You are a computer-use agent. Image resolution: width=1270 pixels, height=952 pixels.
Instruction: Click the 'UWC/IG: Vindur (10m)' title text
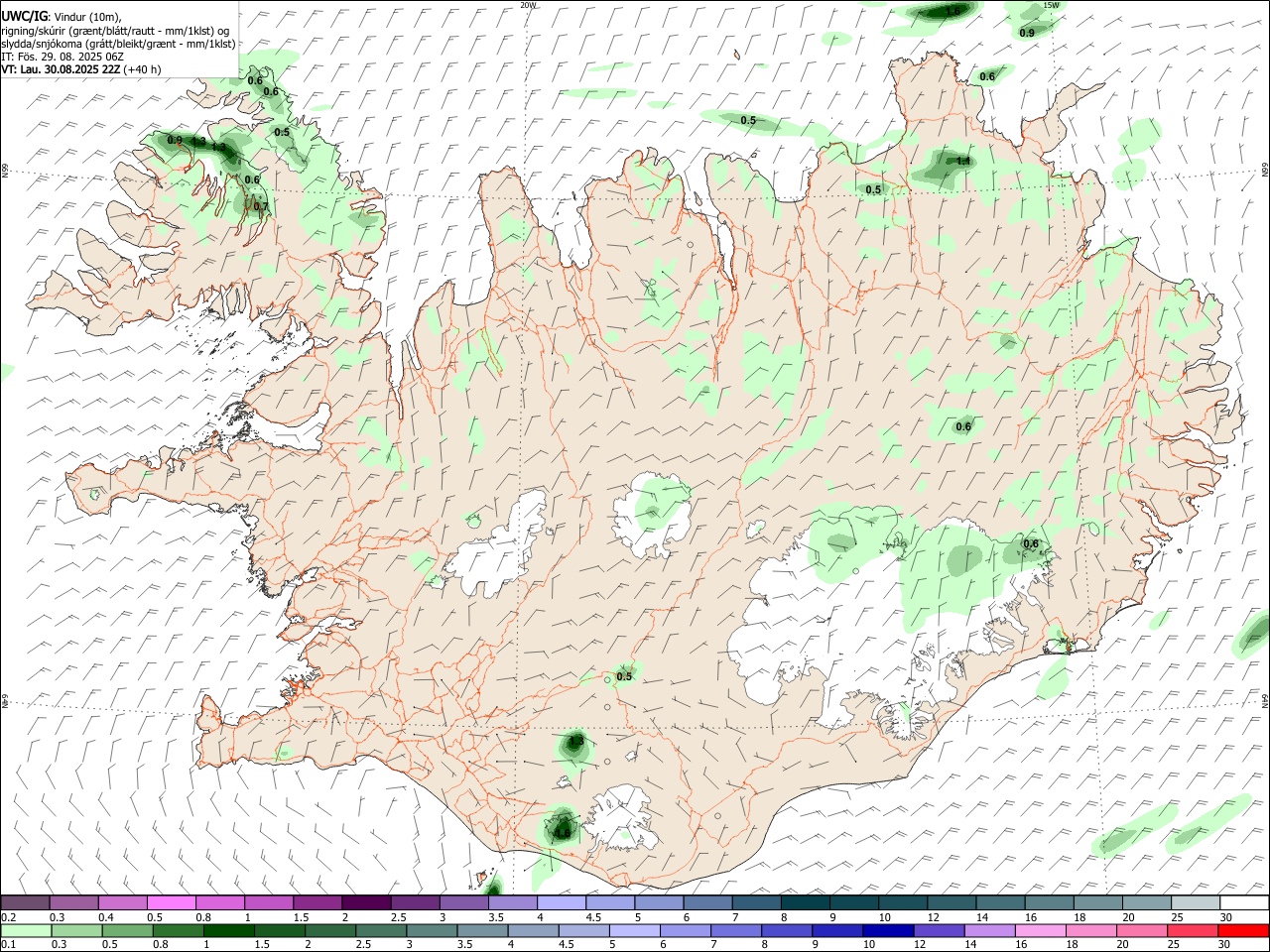[62, 16]
